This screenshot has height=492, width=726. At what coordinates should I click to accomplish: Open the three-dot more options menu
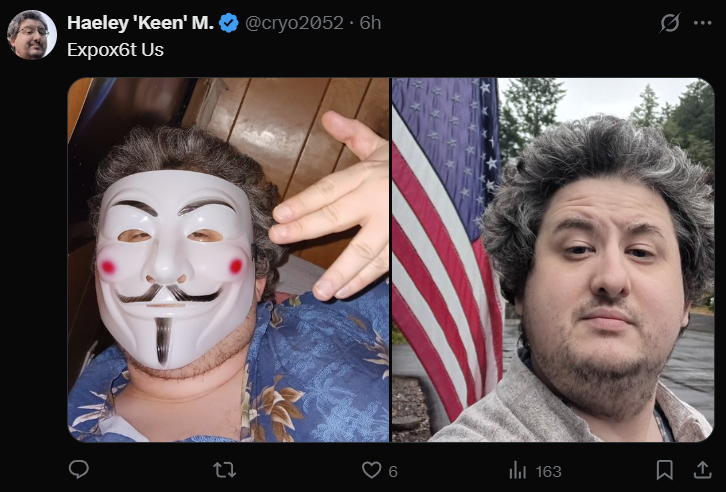click(702, 23)
